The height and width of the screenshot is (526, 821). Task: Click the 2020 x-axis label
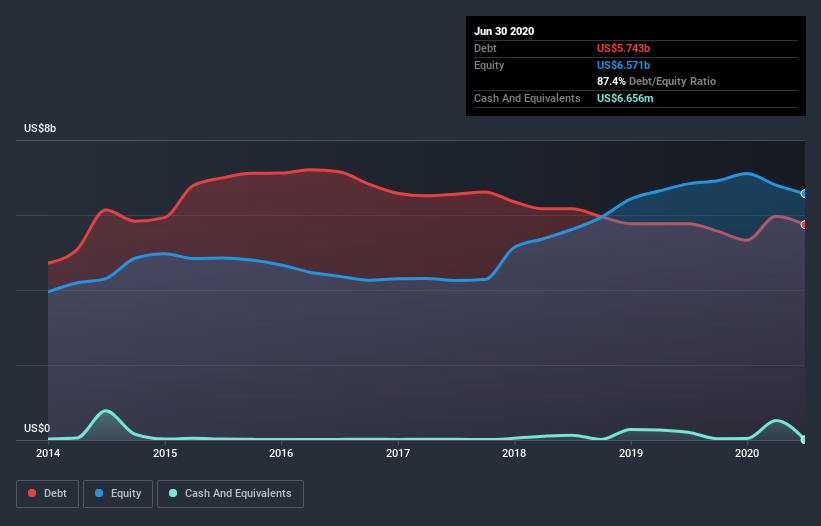point(747,453)
